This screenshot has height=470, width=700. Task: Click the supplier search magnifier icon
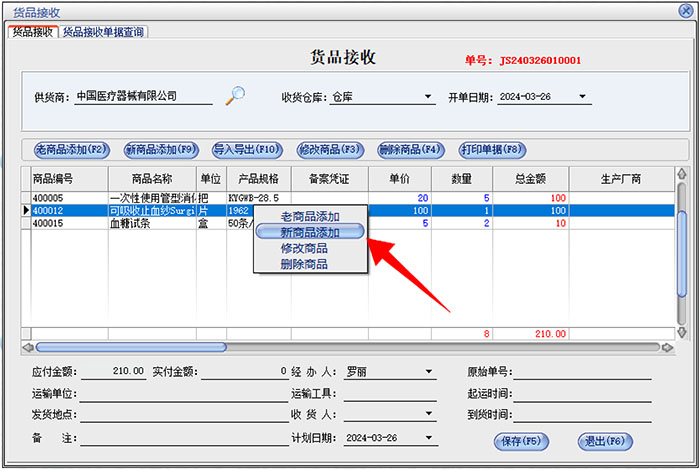[x=235, y=96]
